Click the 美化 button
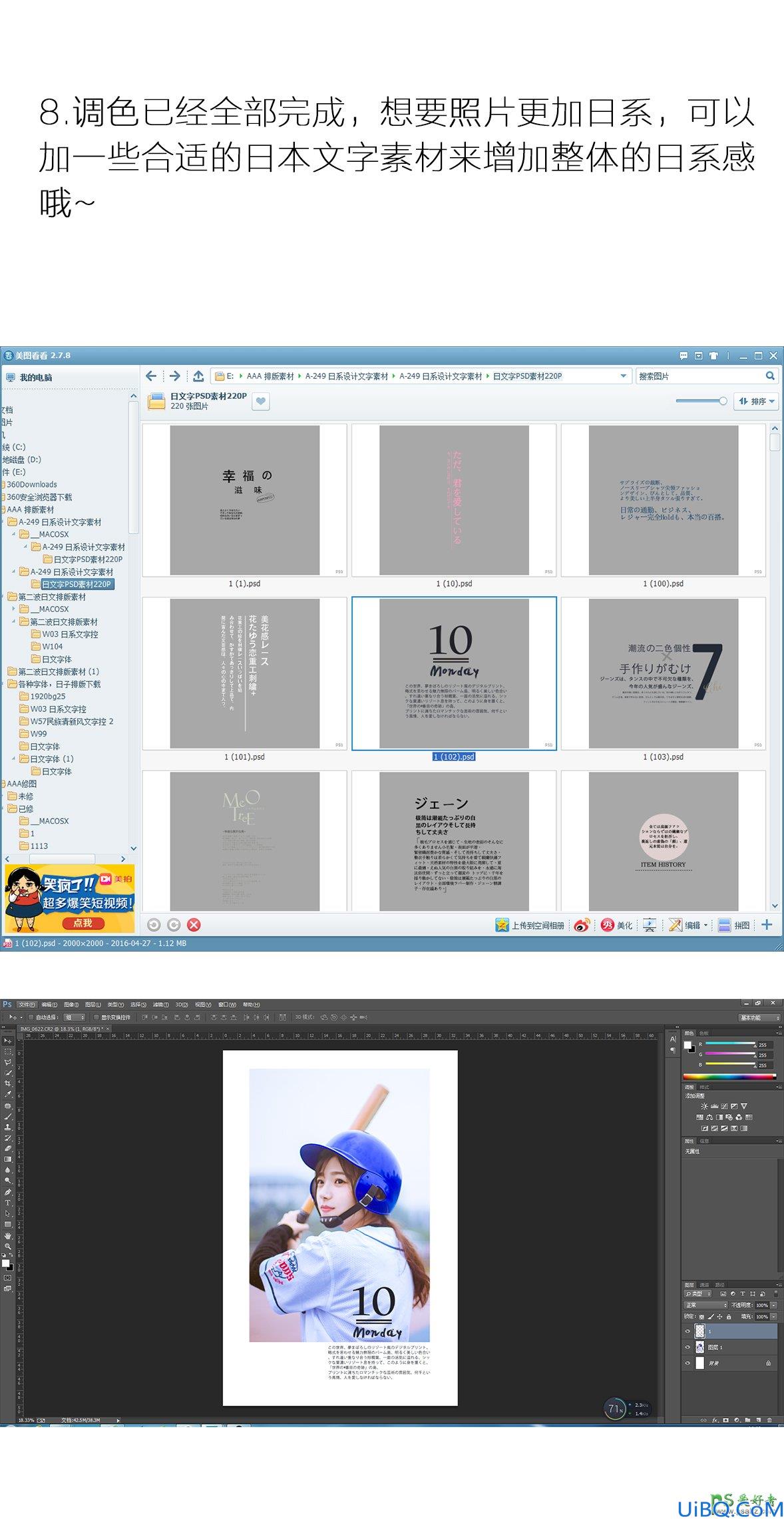The image size is (784, 1519). (x=616, y=926)
